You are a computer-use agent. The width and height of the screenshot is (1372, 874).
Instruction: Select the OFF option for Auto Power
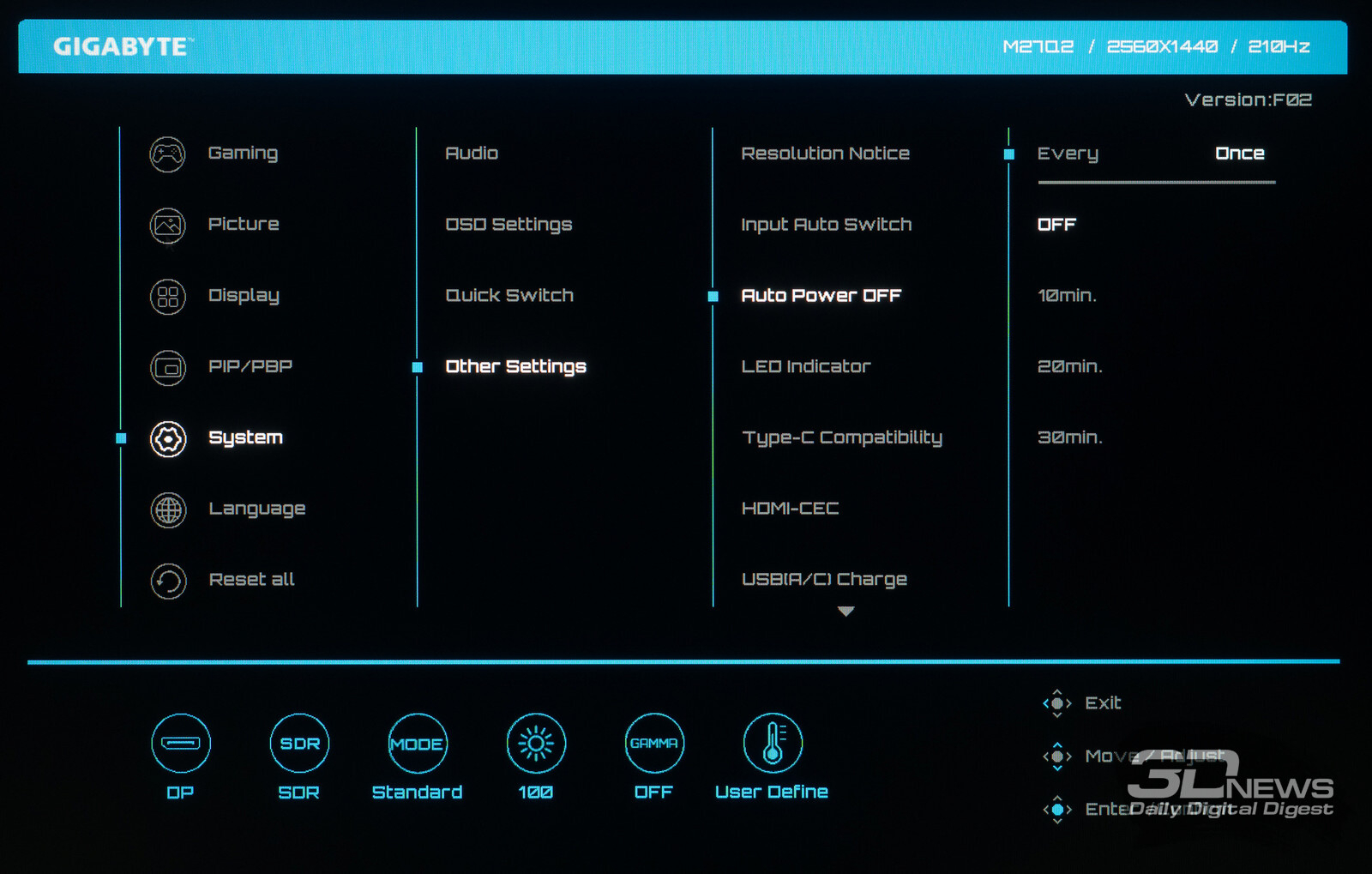tap(1056, 225)
